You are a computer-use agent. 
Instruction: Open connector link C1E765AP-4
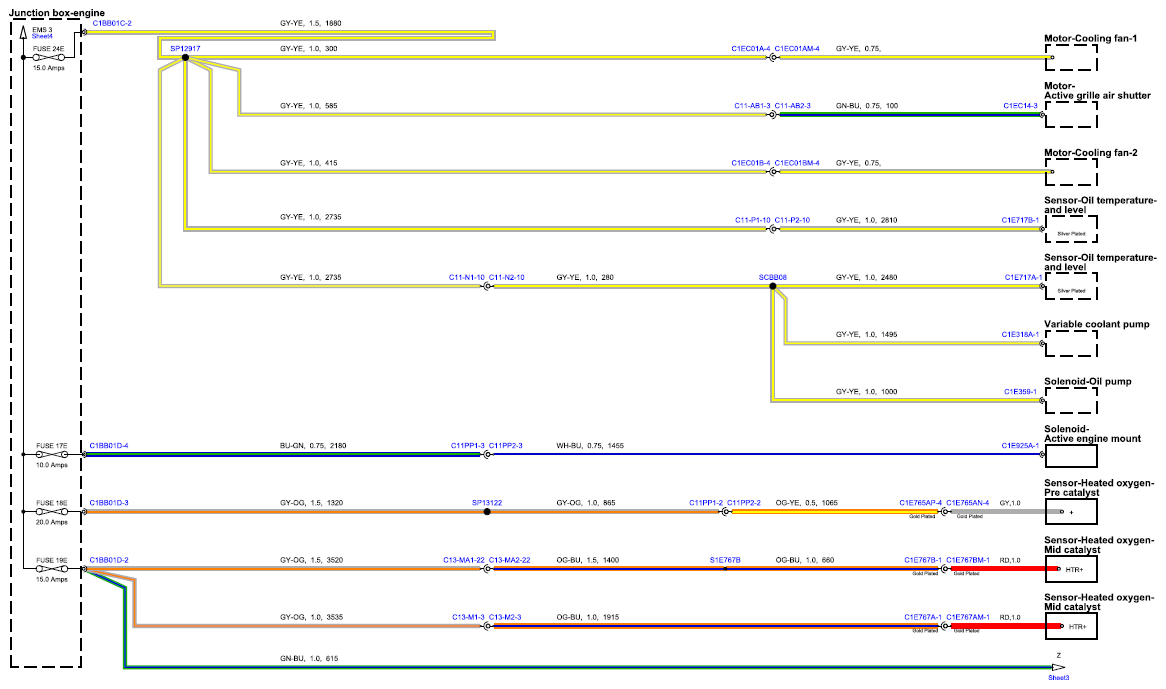pyautogui.click(x=921, y=503)
